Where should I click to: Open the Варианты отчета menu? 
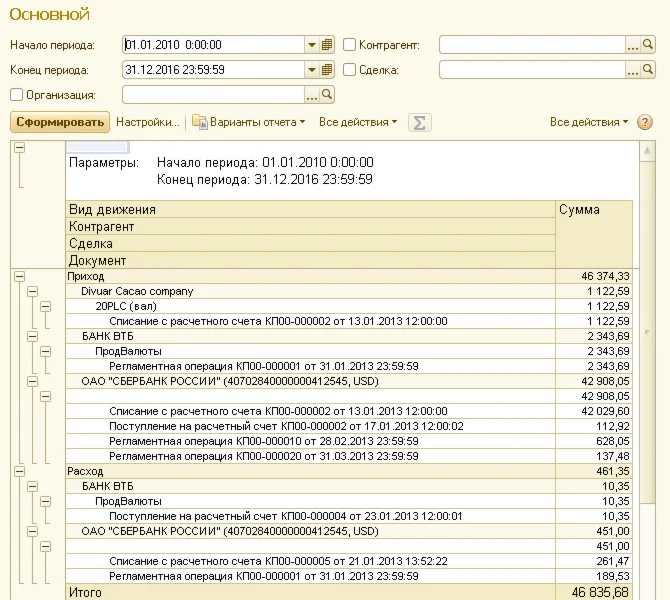click(x=249, y=122)
